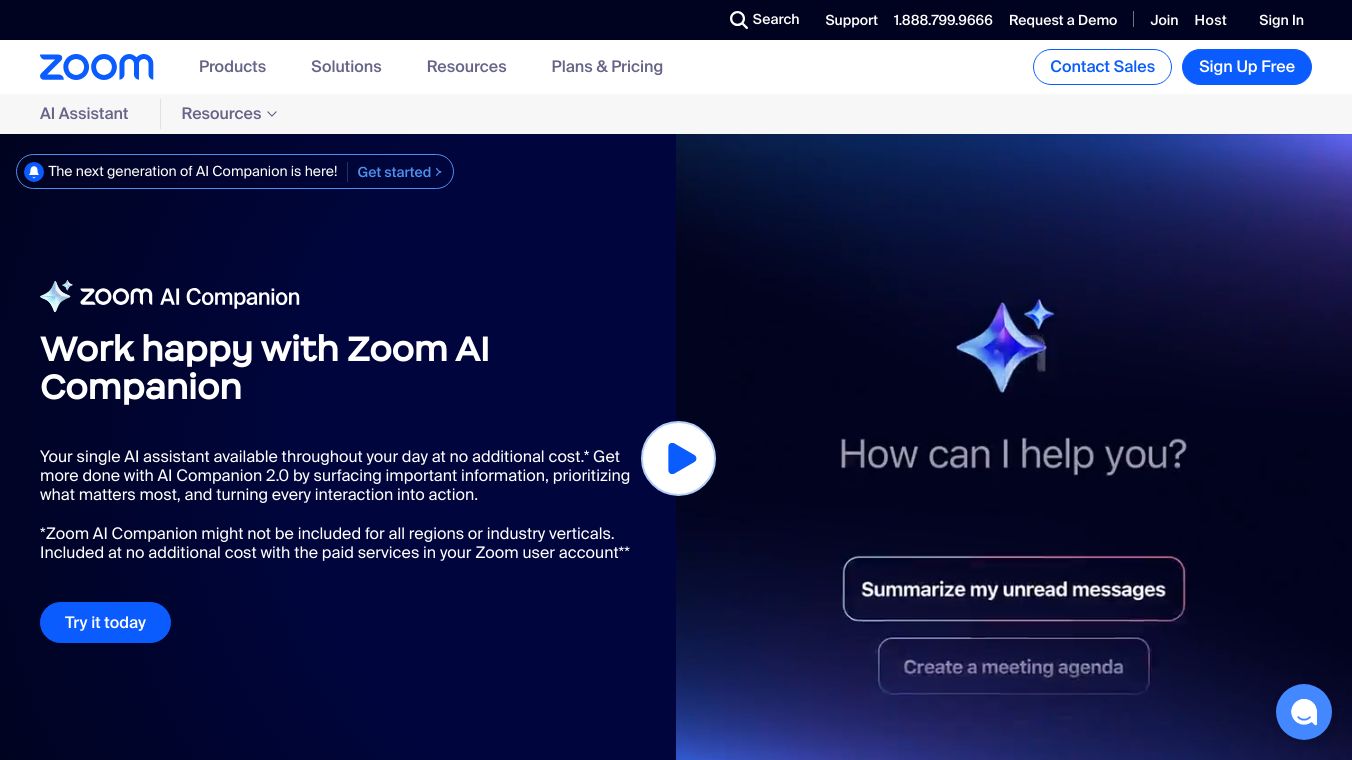The width and height of the screenshot is (1352, 760).
Task: Open the Solutions menu
Action: click(x=346, y=67)
